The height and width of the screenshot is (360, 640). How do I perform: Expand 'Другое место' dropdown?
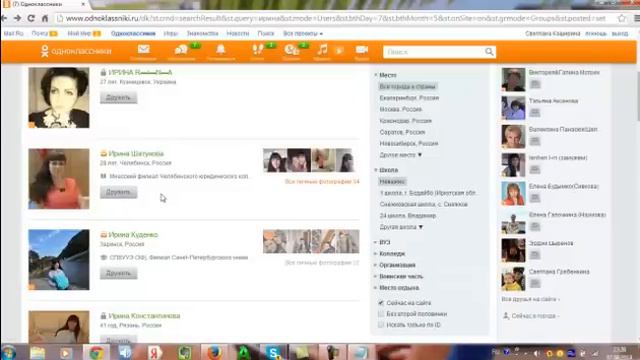400,155
